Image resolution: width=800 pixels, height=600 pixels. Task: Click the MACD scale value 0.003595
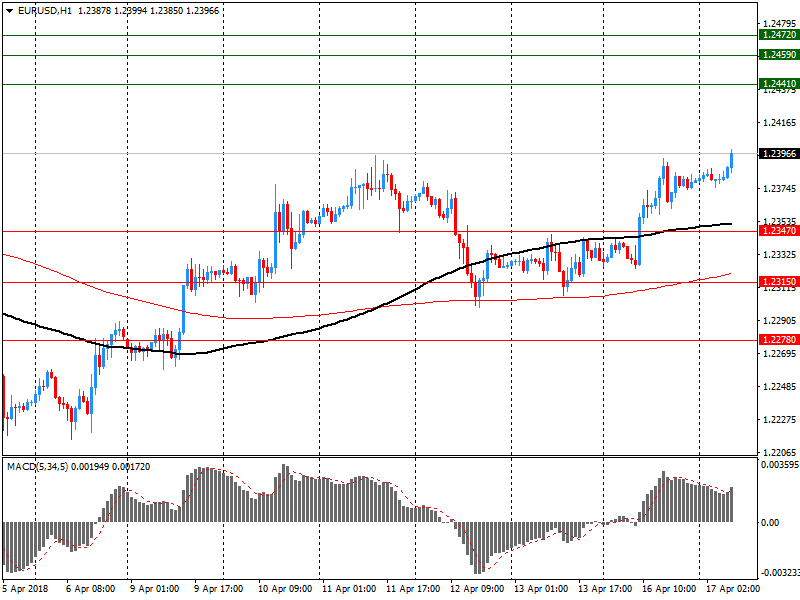point(780,465)
